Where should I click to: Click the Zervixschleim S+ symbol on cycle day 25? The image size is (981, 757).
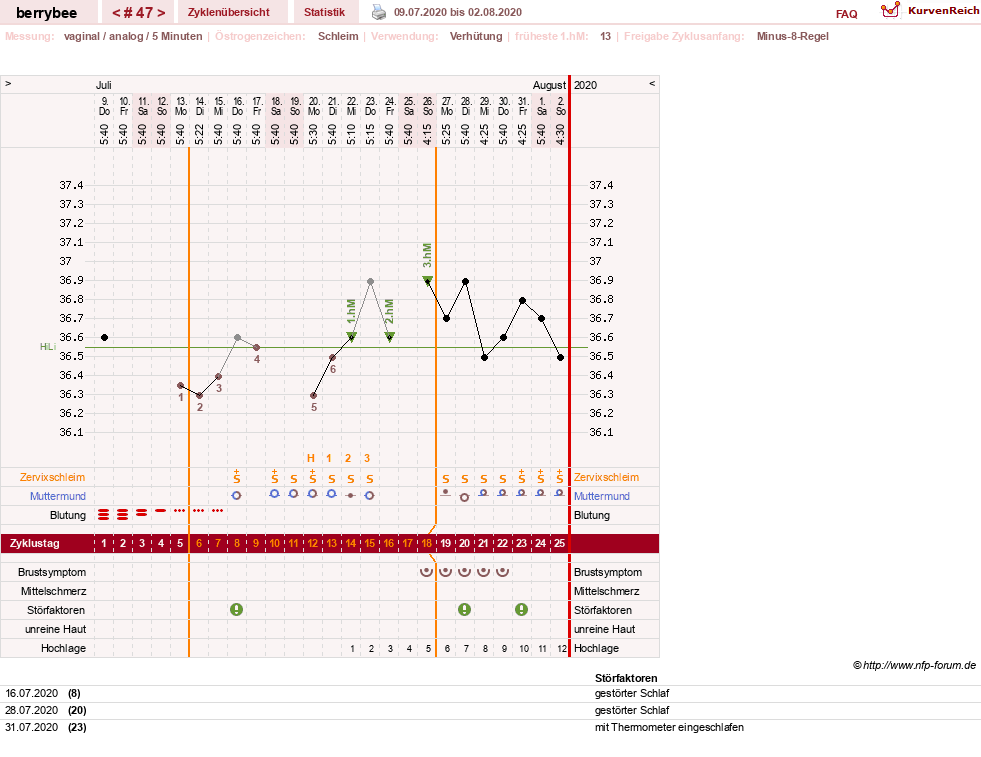[x=559, y=476]
